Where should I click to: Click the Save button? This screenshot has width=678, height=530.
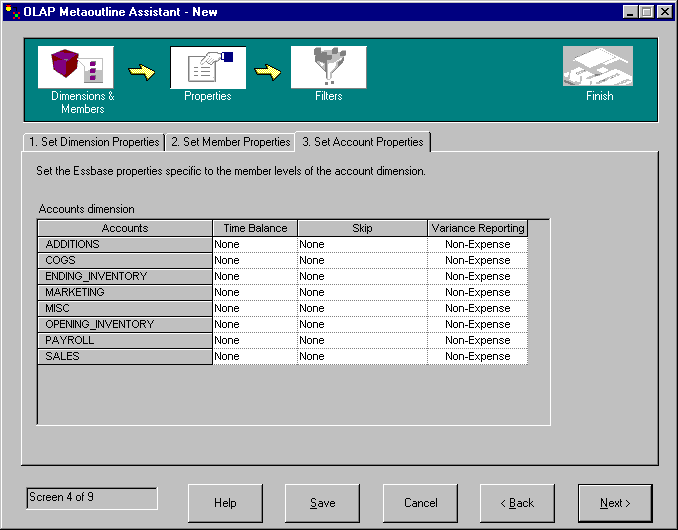click(x=323, y=503)
